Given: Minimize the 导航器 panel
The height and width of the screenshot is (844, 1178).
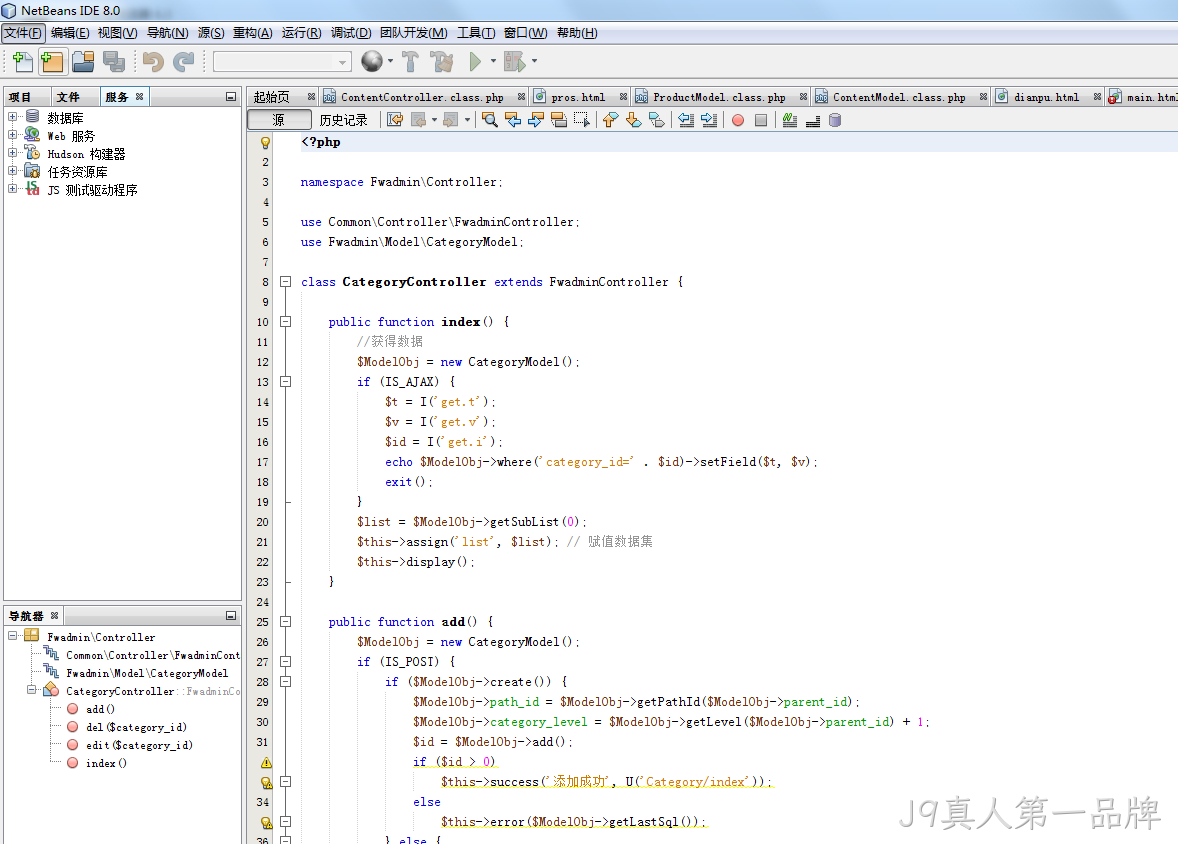Looking at the screenshot, I should point(231,616).
